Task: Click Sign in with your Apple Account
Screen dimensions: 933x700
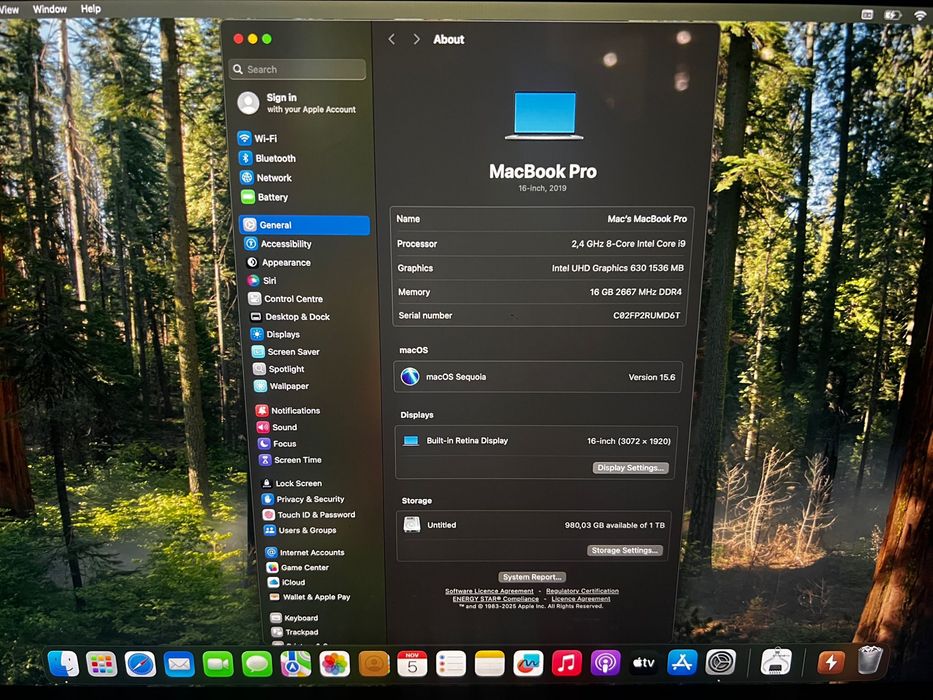Action: tap(296, 103)
